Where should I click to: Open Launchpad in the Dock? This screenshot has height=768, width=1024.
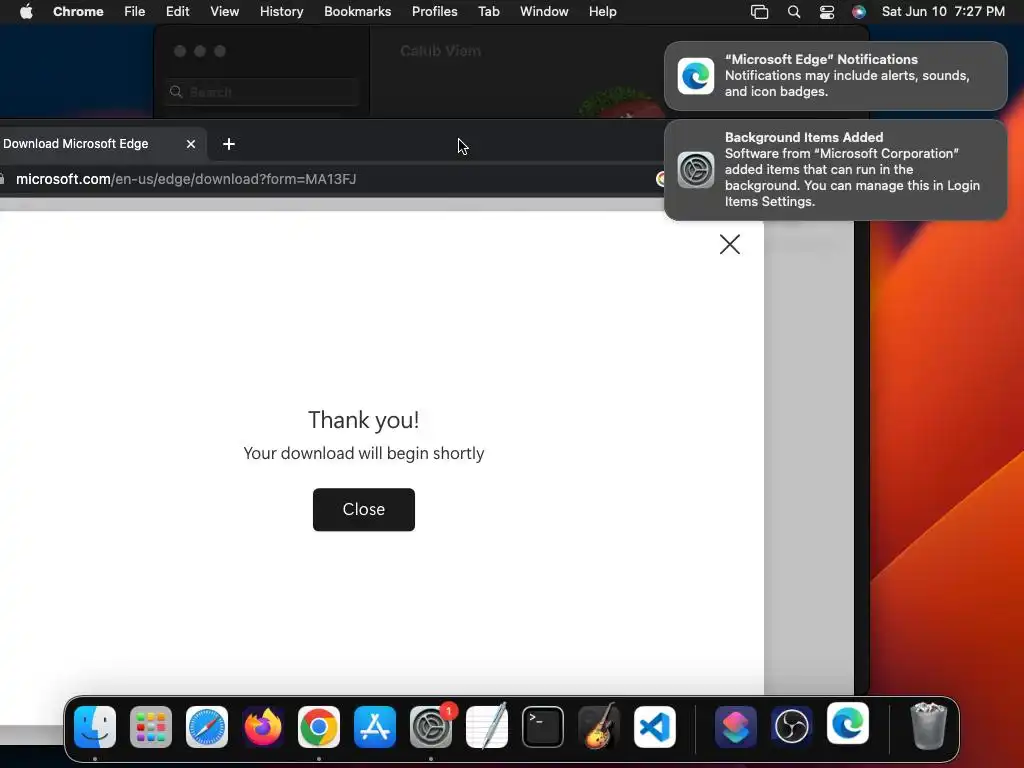[151, 727]
